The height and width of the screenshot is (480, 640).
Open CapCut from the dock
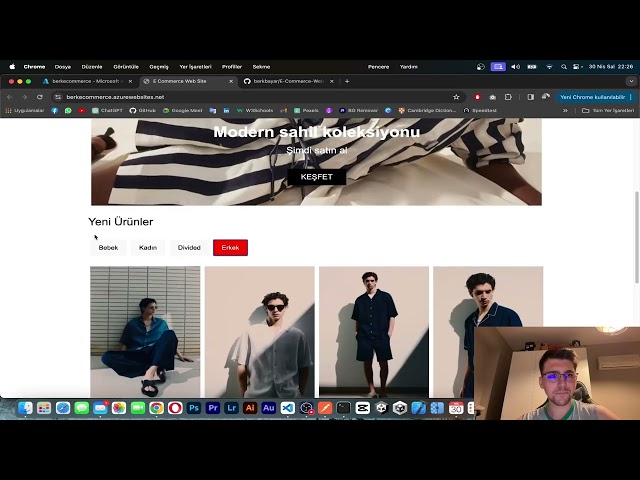tap(362, 408)
